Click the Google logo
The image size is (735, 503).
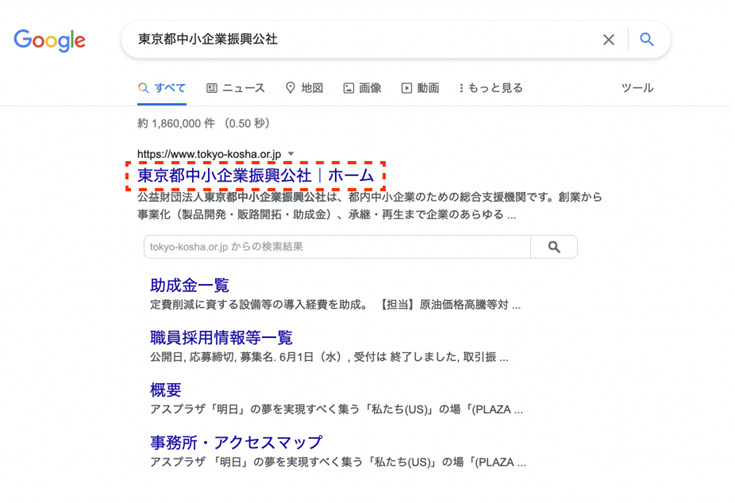coord(50,40)
